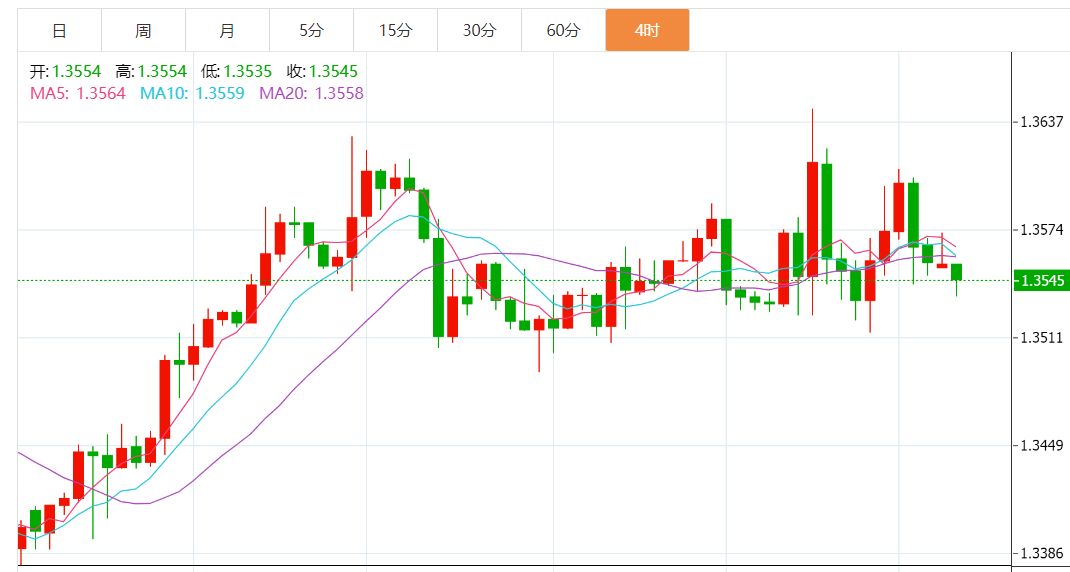Click the 1.3386 price axis label
The width and height of the screenshot is (1070, 572).
click(x=1040, y=553)
